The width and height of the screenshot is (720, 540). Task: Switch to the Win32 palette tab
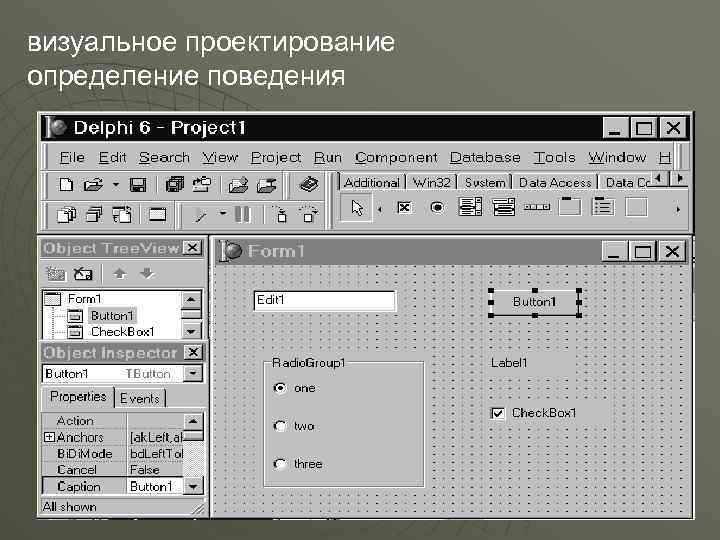pyautogui.click(x=432, y=182)
